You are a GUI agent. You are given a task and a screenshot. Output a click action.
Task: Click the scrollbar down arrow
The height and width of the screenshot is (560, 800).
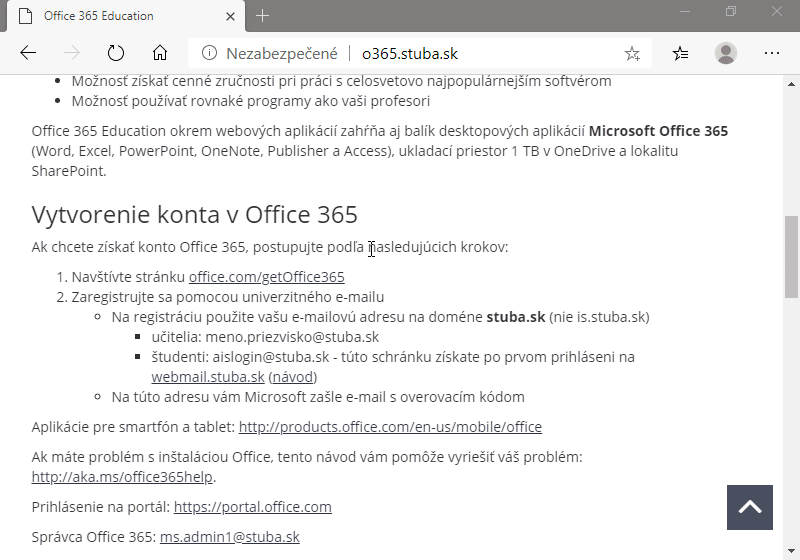[x=791, y=551]
